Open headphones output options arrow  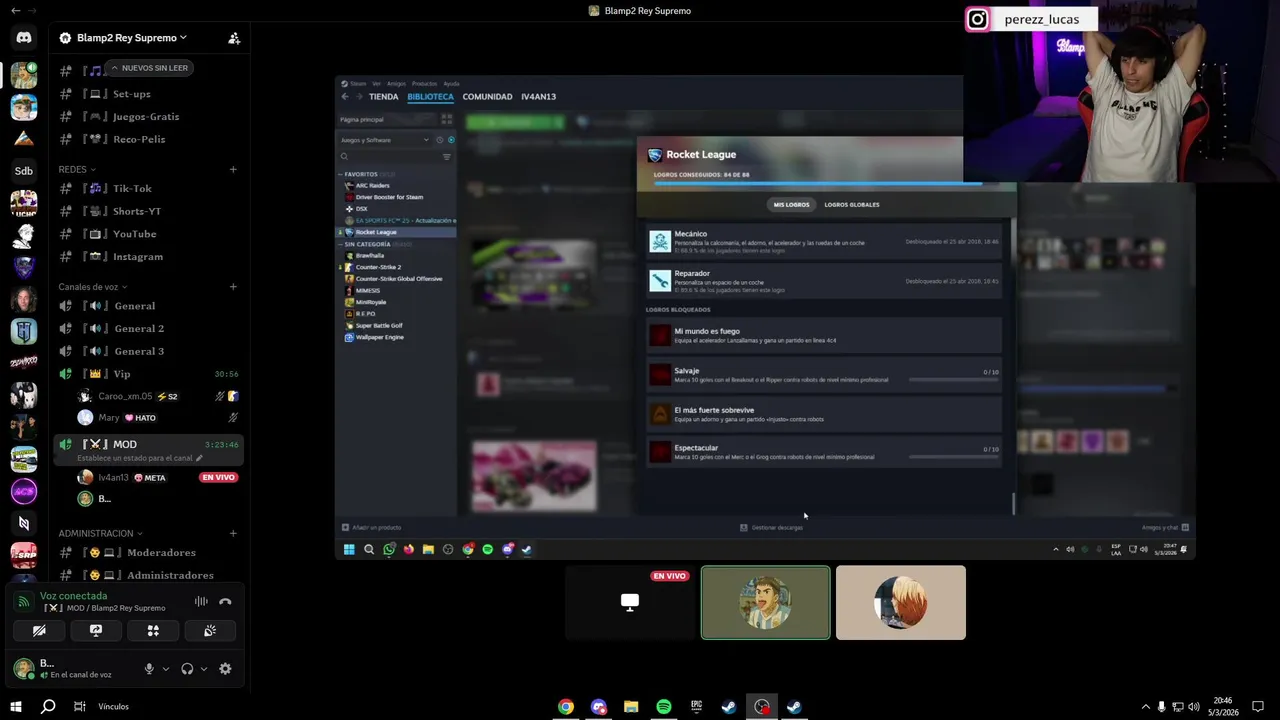point(204,669)
